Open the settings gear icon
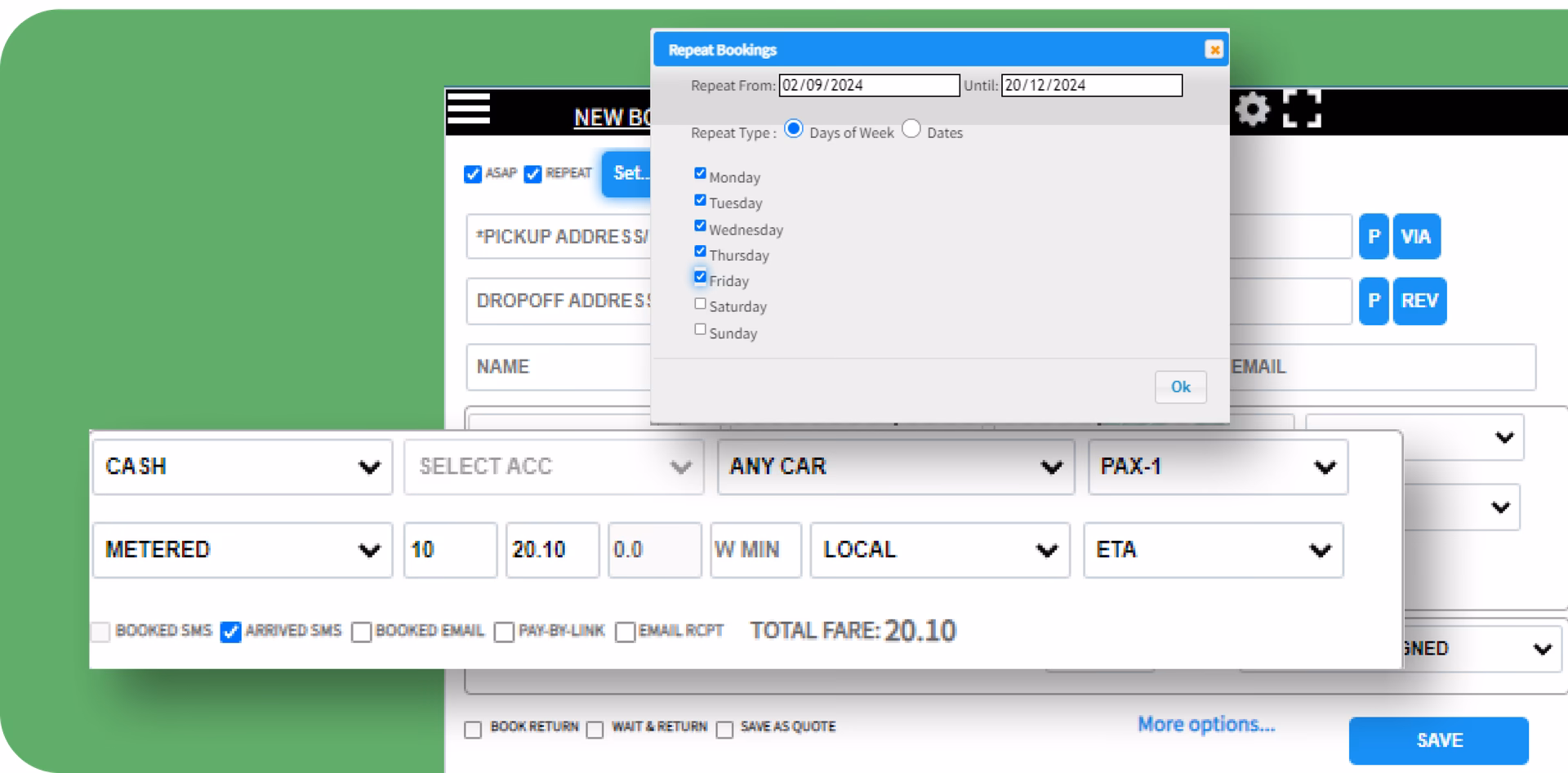 (x=1252, y=109)
